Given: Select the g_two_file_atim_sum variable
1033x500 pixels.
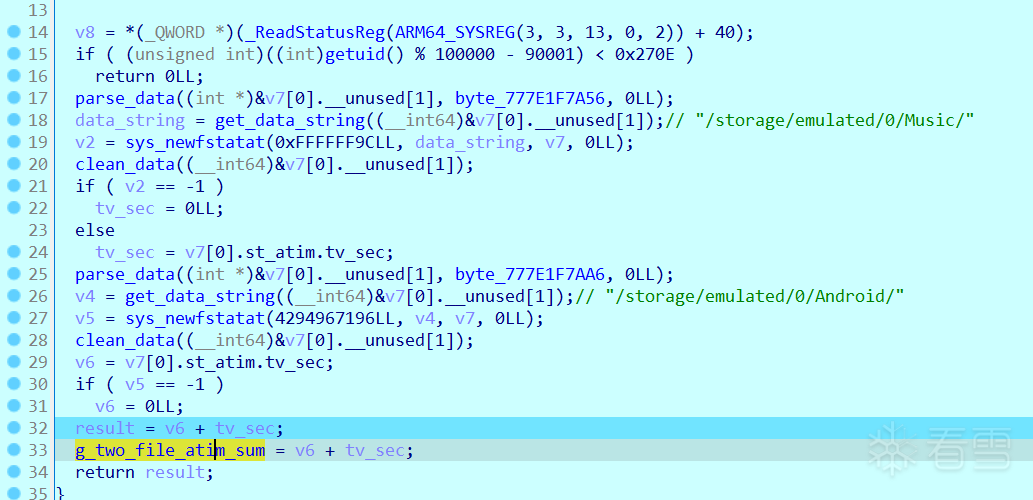Looking at the screenshot, I should pyautogui.click(x=170, y=451).
